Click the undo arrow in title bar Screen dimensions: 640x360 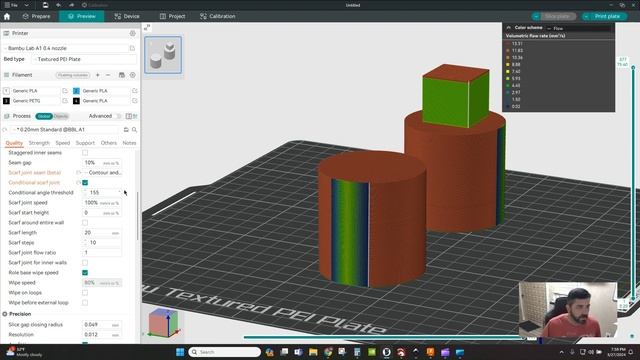tap(58, 5)
